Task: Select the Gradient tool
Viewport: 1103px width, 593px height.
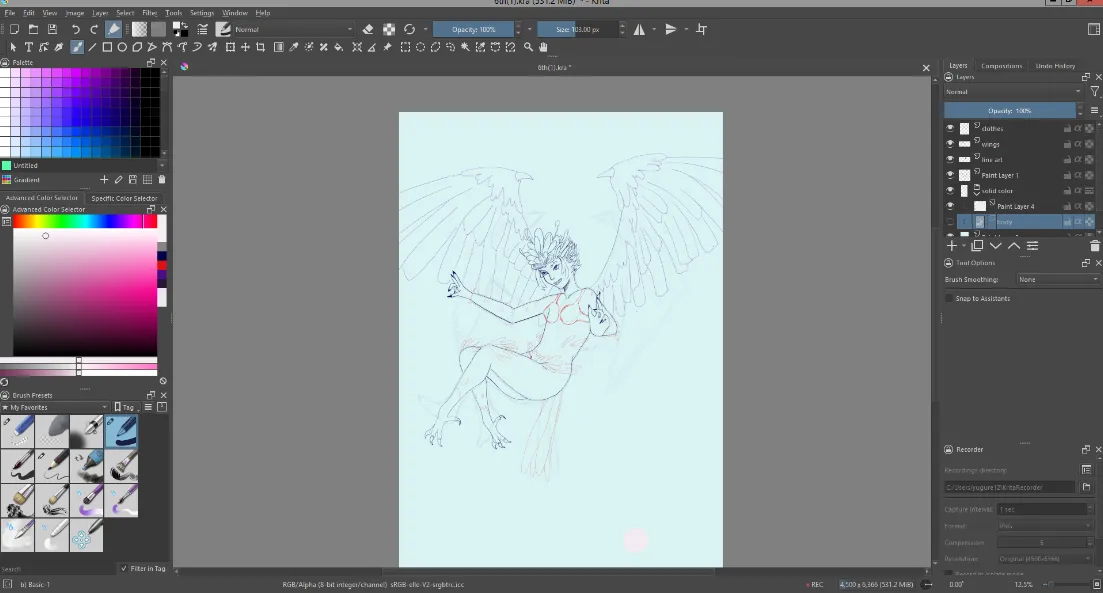Action: (279, 47)
